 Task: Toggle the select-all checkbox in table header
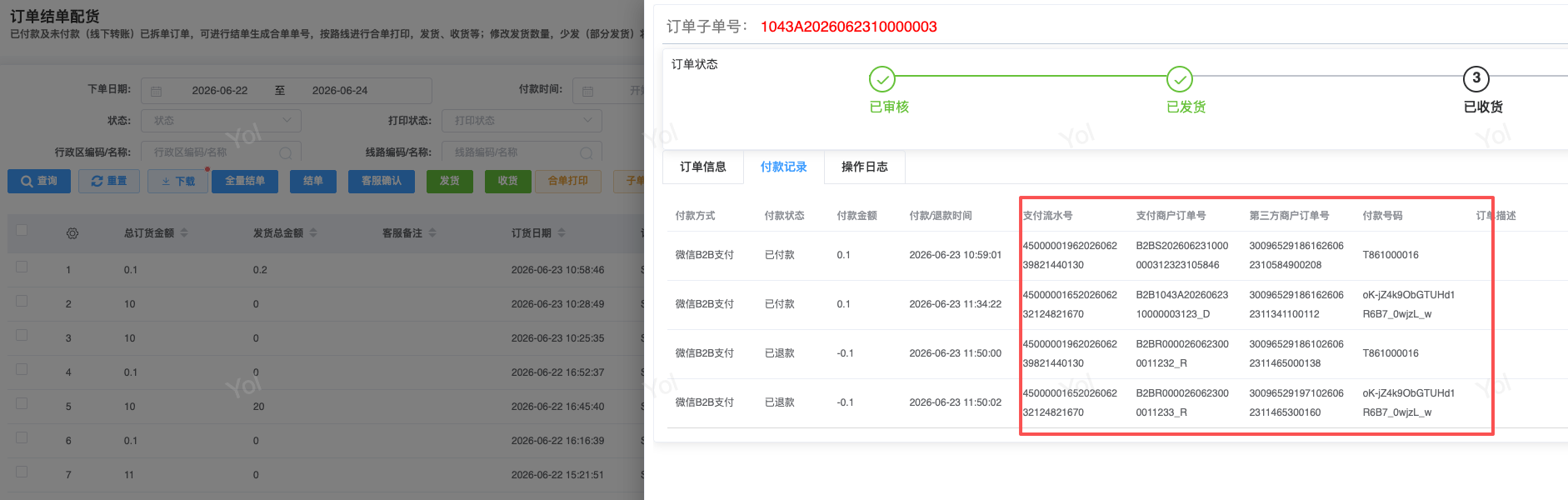coord(22,230)
